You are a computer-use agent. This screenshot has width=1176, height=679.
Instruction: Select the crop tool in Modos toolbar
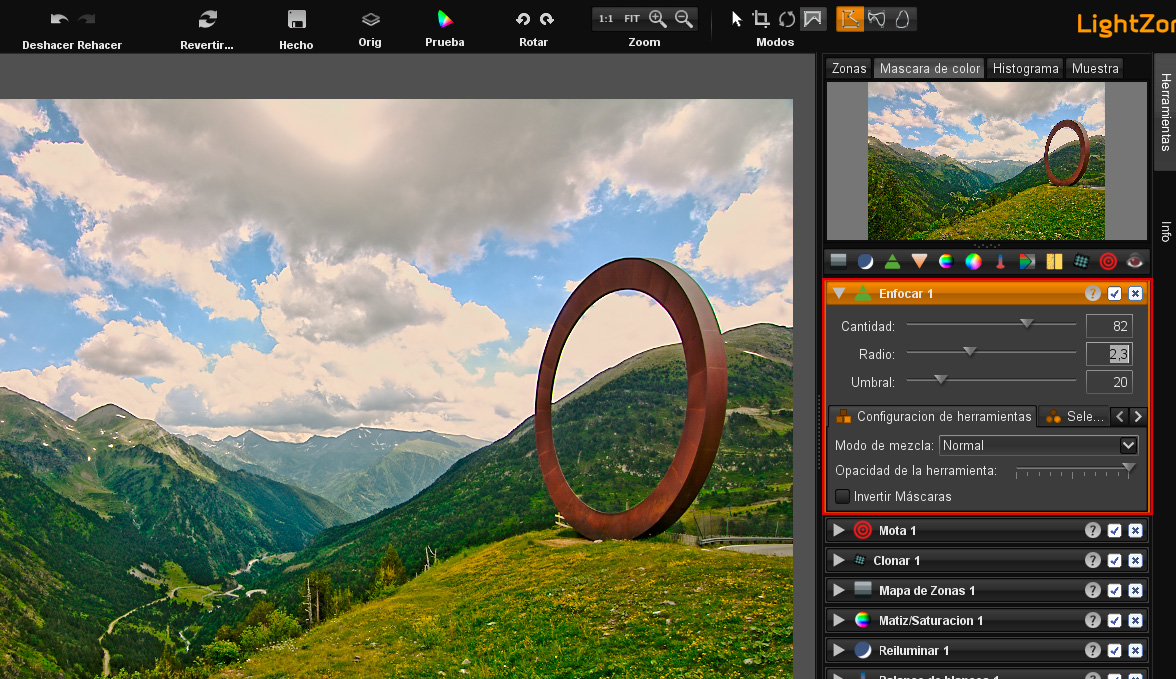click(760, 18)
